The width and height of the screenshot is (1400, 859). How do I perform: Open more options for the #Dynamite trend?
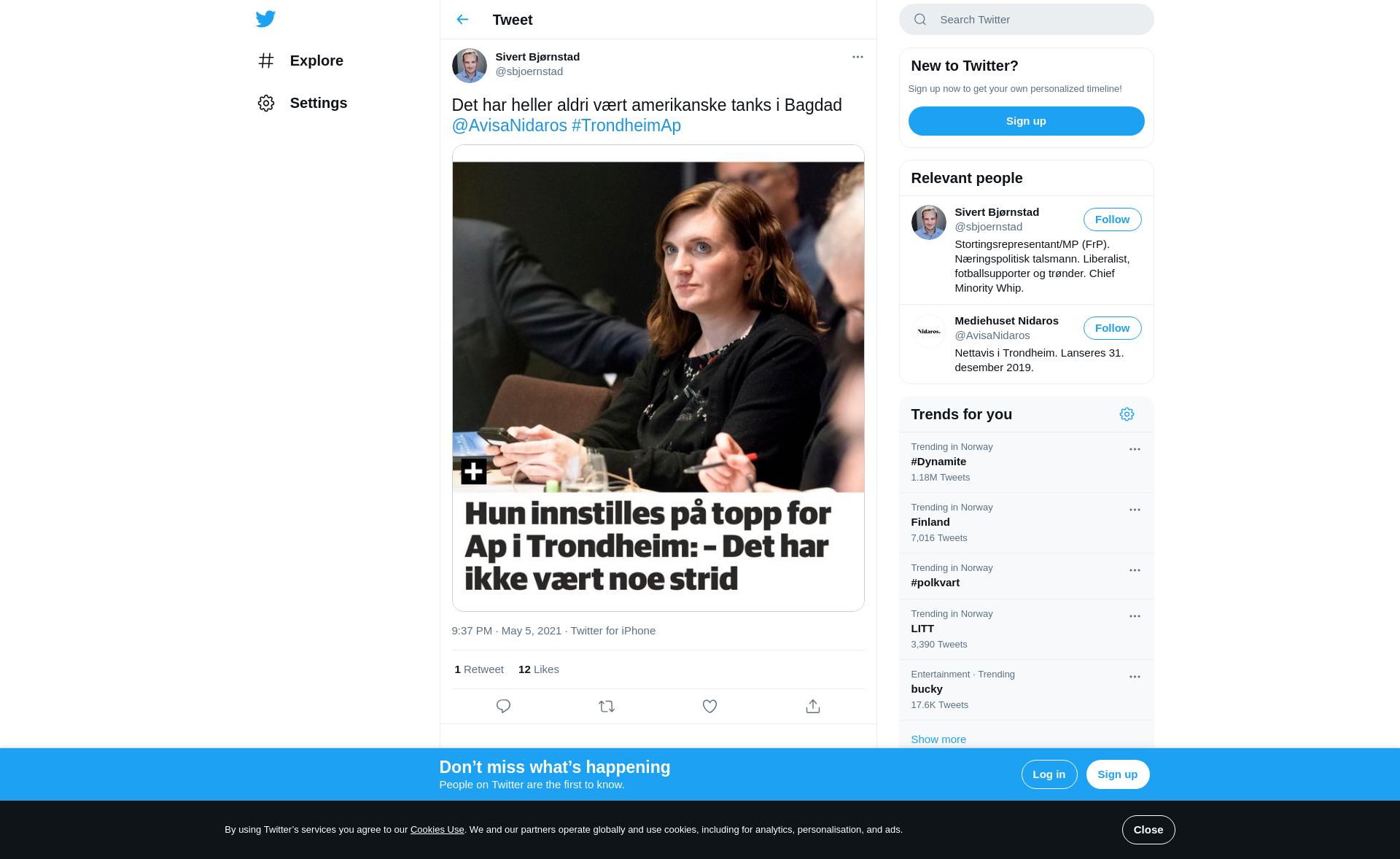(x=1135, y=449)
